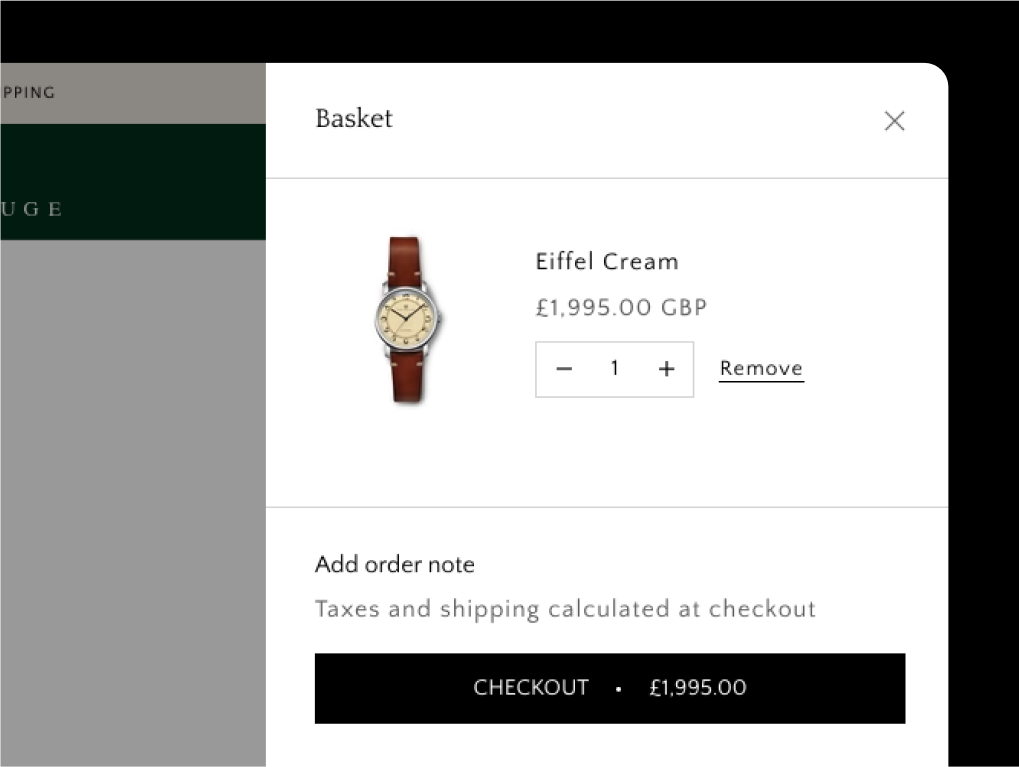Click the £1,995.00 total on the checkout button
The image size is (1019, 767).
pyautogui.click(x=697, y=688)
